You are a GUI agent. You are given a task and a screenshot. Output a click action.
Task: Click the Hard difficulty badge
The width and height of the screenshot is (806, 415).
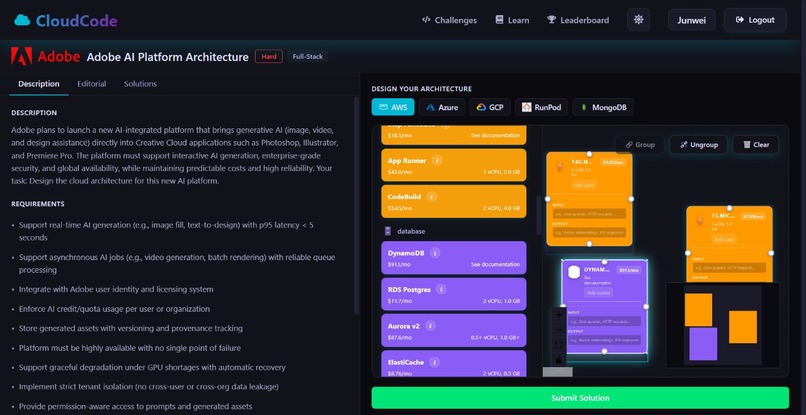(269, 57)
